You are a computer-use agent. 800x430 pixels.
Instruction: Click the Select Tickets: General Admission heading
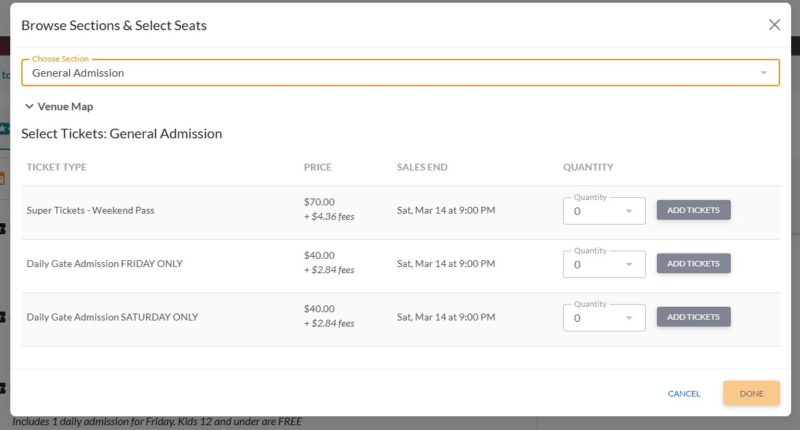tap(121, 133)
